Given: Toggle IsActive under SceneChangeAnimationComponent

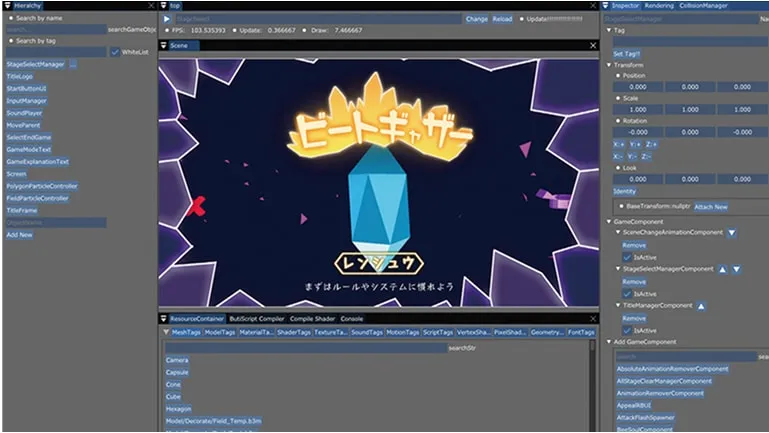Looking at the screenshot, I should (627, 257).
